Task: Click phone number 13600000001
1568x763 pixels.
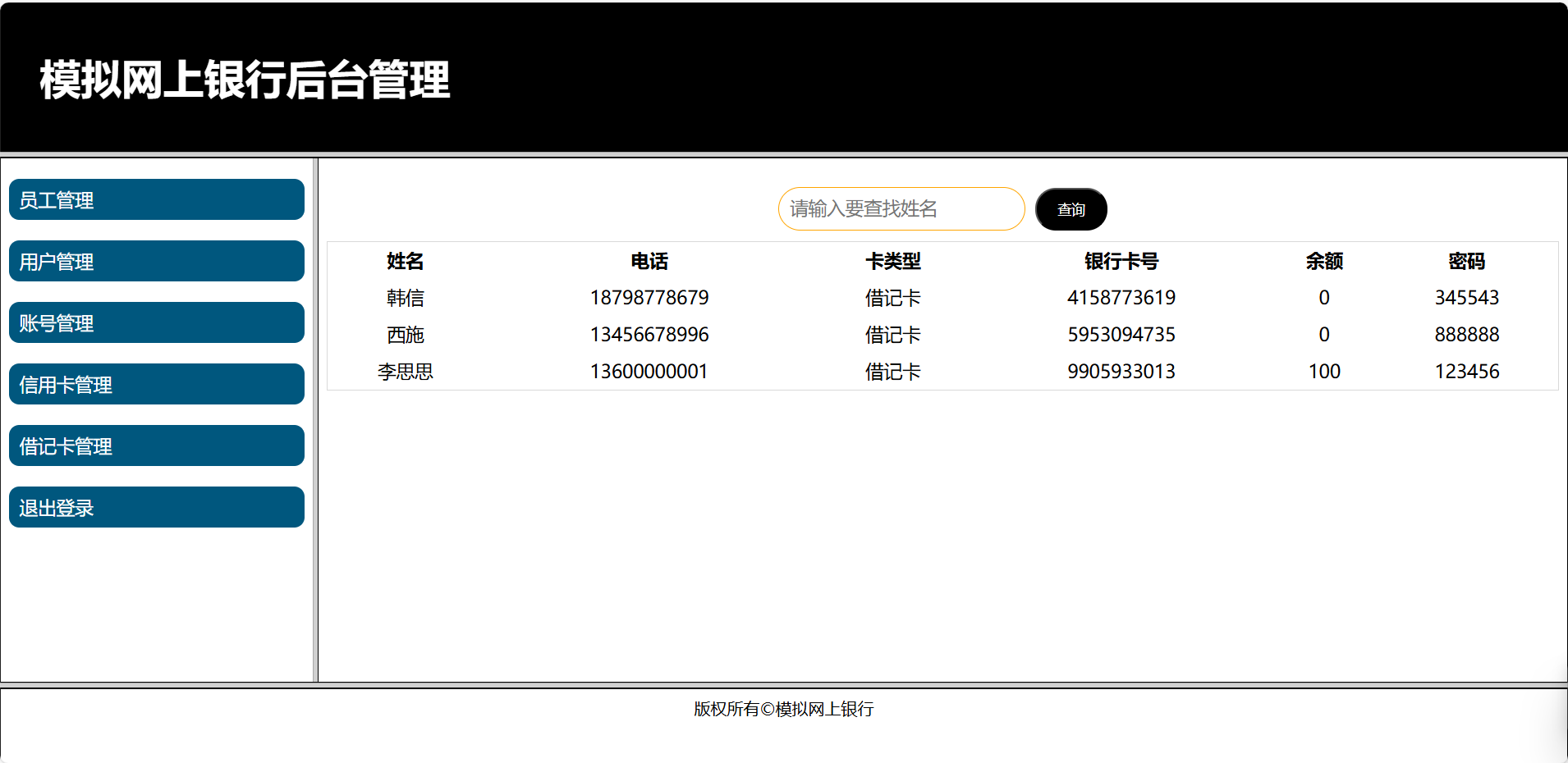Action: pyautogui.click(x=649, y=372)
